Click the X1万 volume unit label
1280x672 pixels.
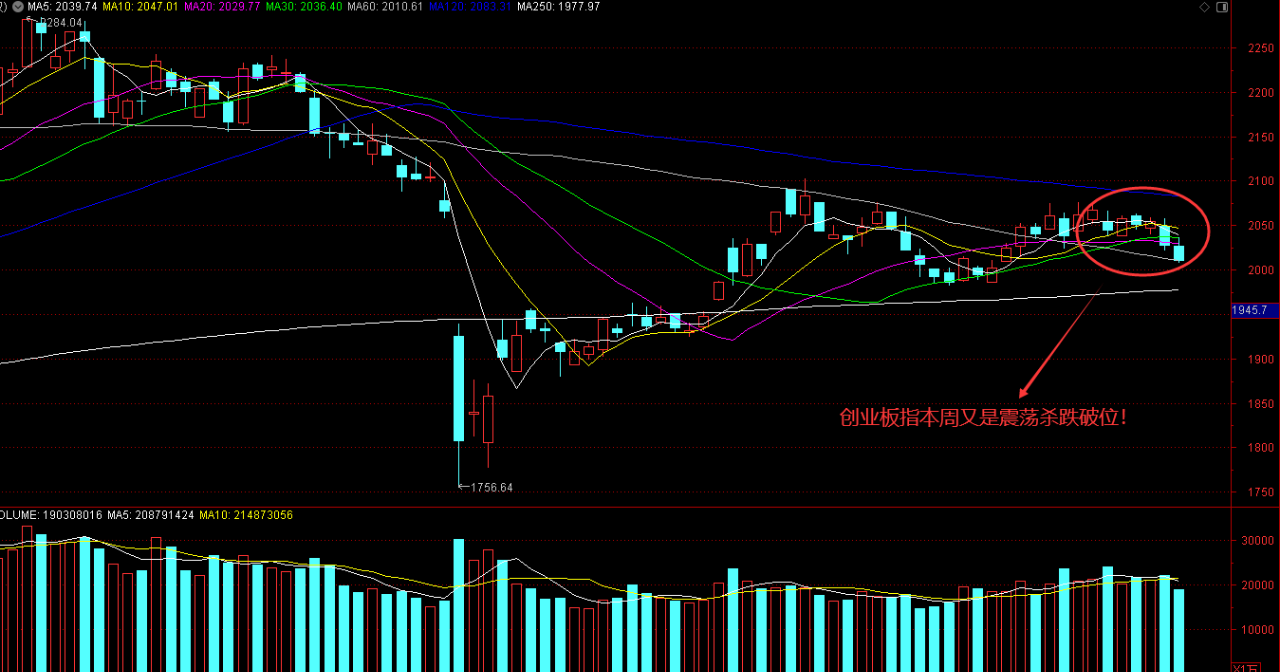(x=1246, y=667)
